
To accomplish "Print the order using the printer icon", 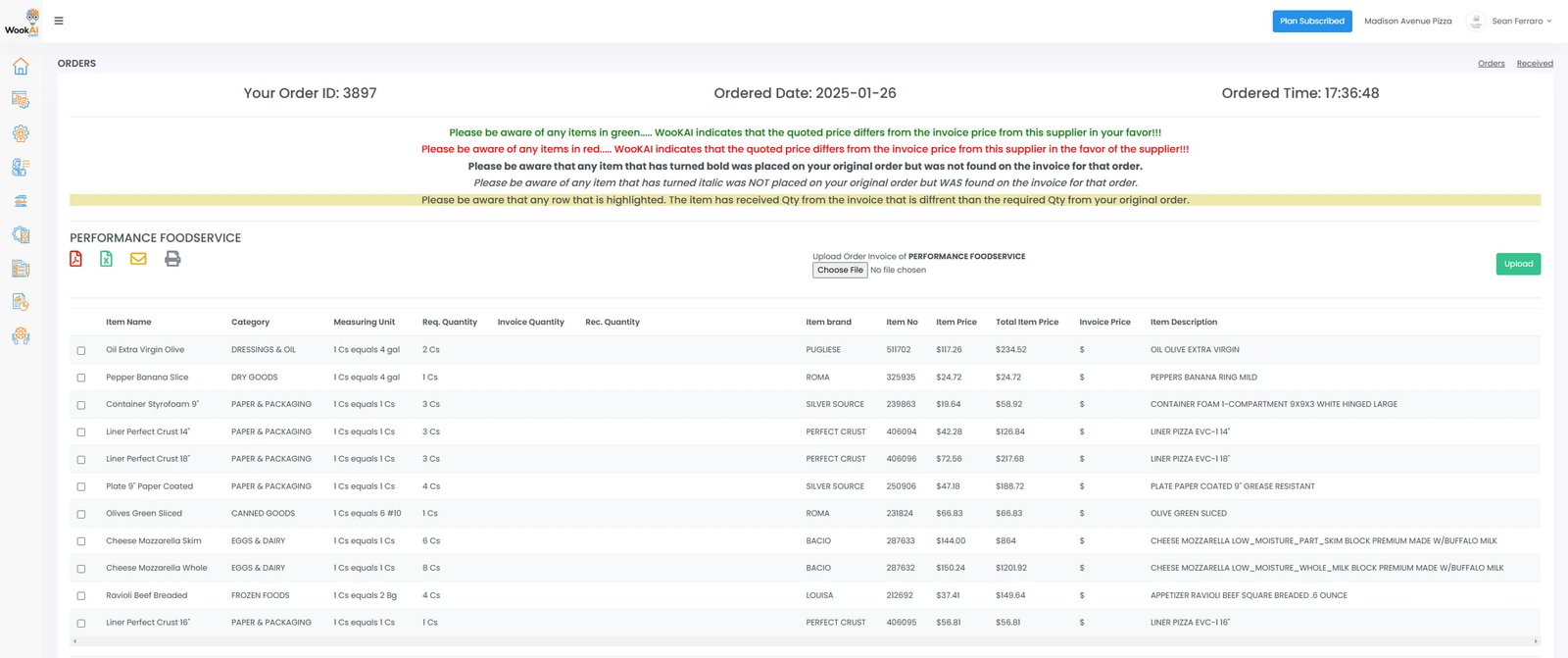I will [172, 259].
